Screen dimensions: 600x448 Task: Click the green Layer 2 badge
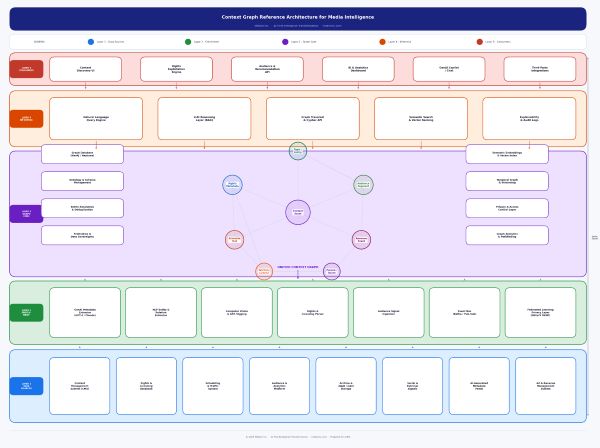[x=26, y=313]
